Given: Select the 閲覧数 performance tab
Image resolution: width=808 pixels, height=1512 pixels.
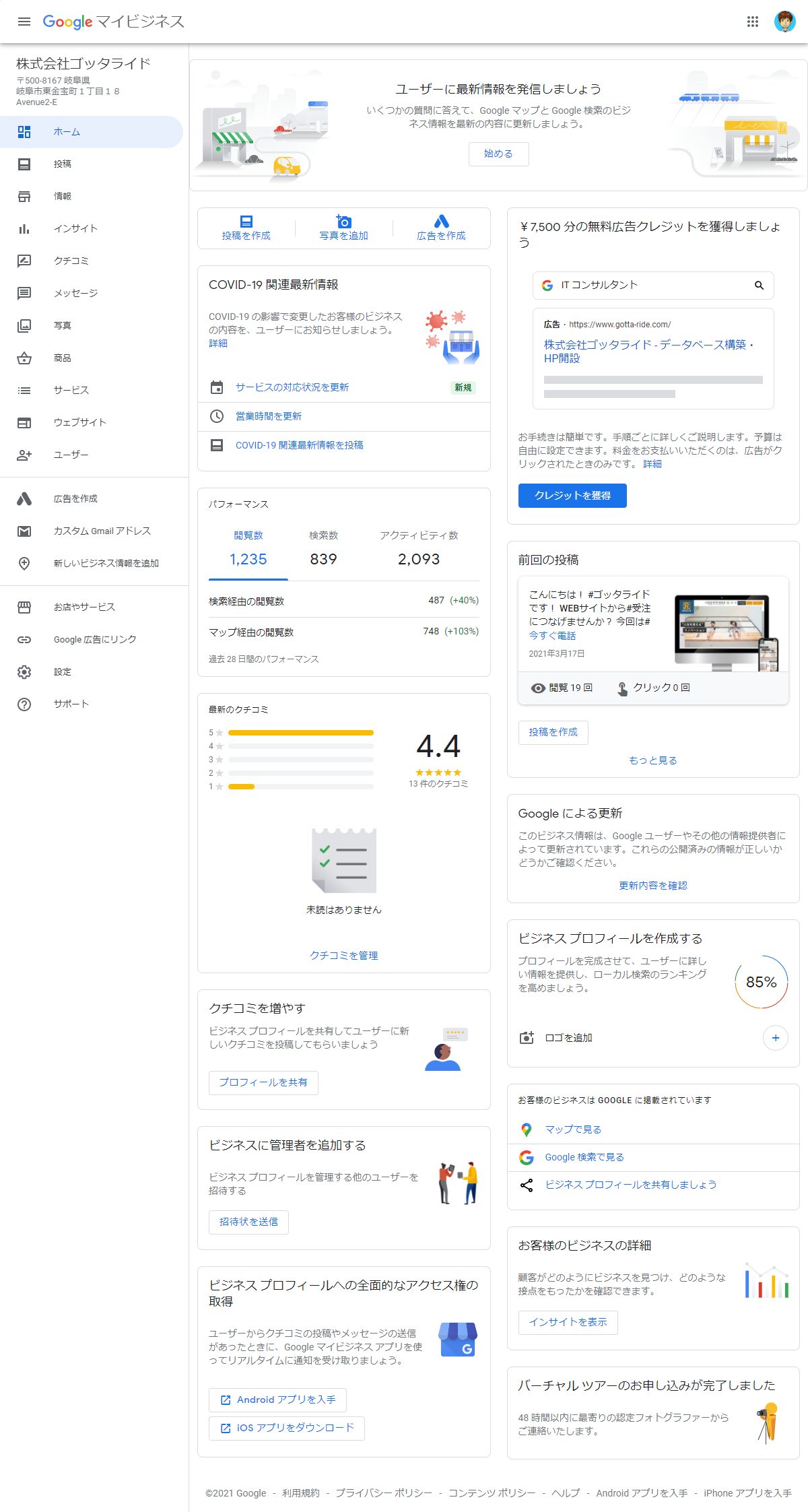Looking at the screenshot, I should tap(248, 549).
